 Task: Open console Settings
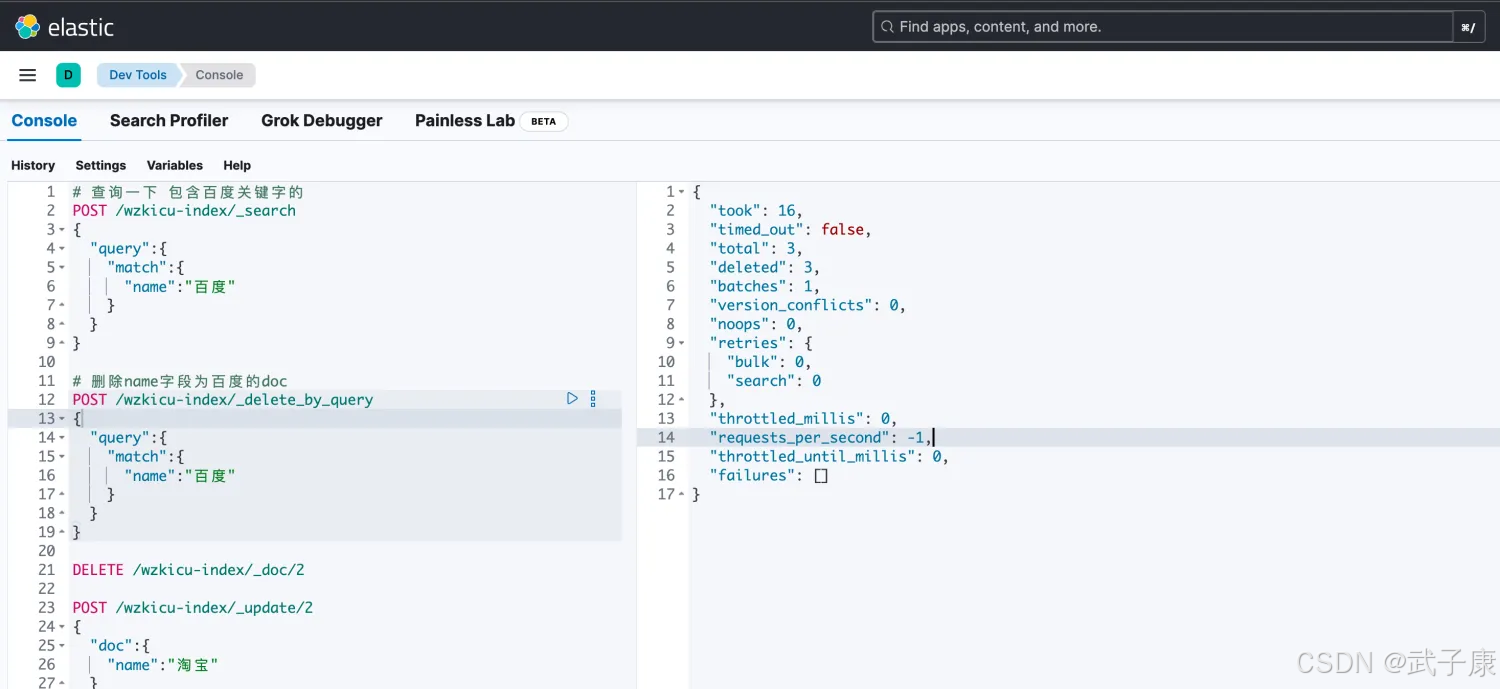click(x=101, y=165)
